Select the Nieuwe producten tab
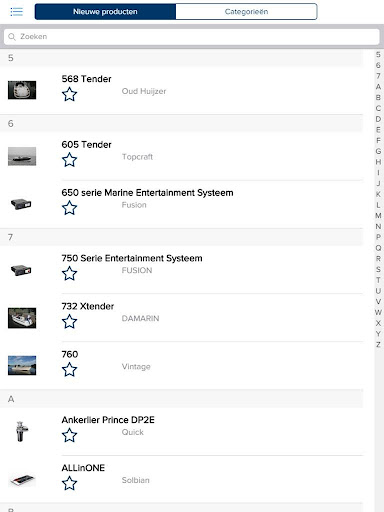Image resolution: width=384 pixels, height=512 pixels. [x=105, y=12]
